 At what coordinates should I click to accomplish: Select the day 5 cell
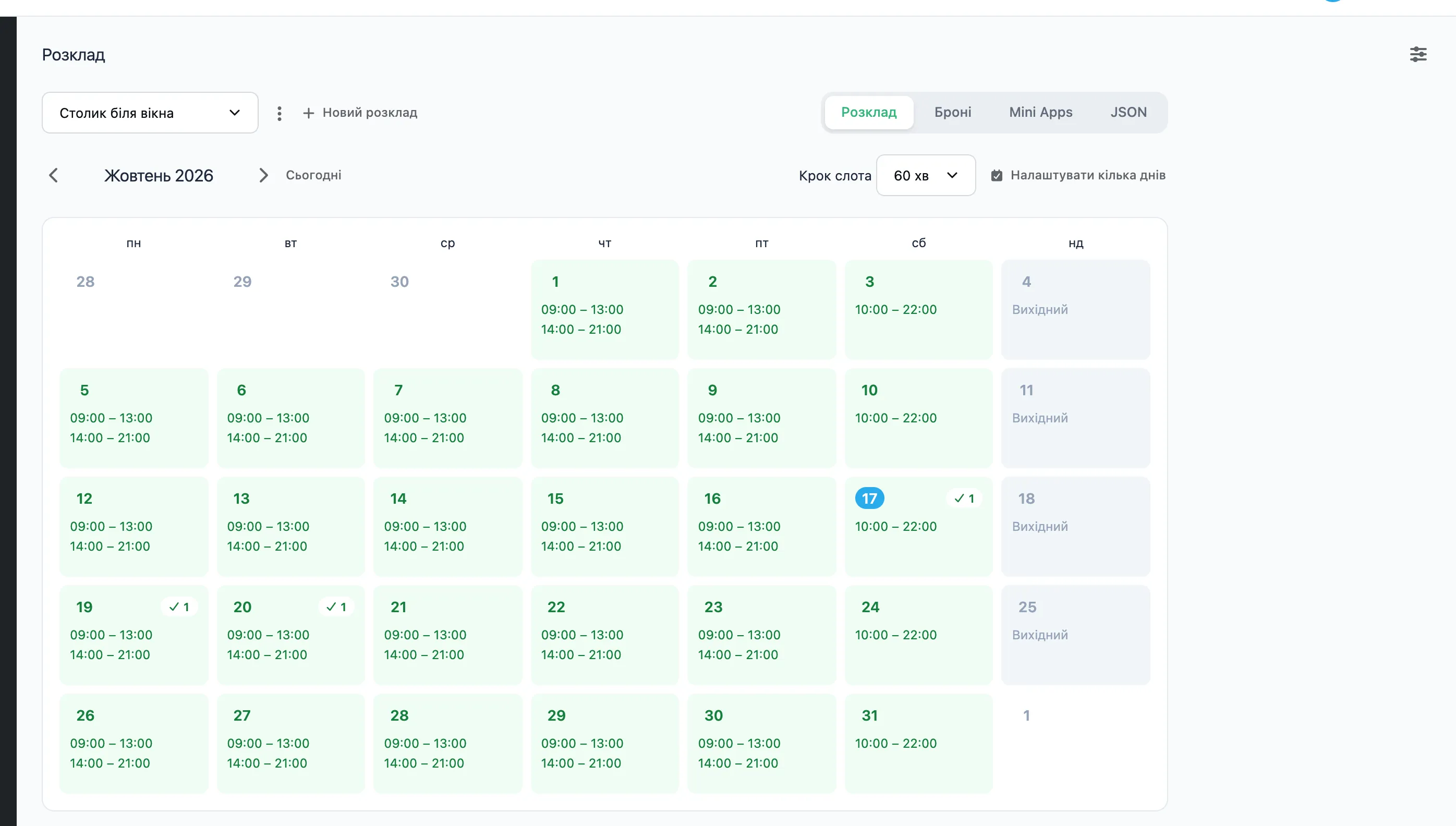click(x=134, y=418)
